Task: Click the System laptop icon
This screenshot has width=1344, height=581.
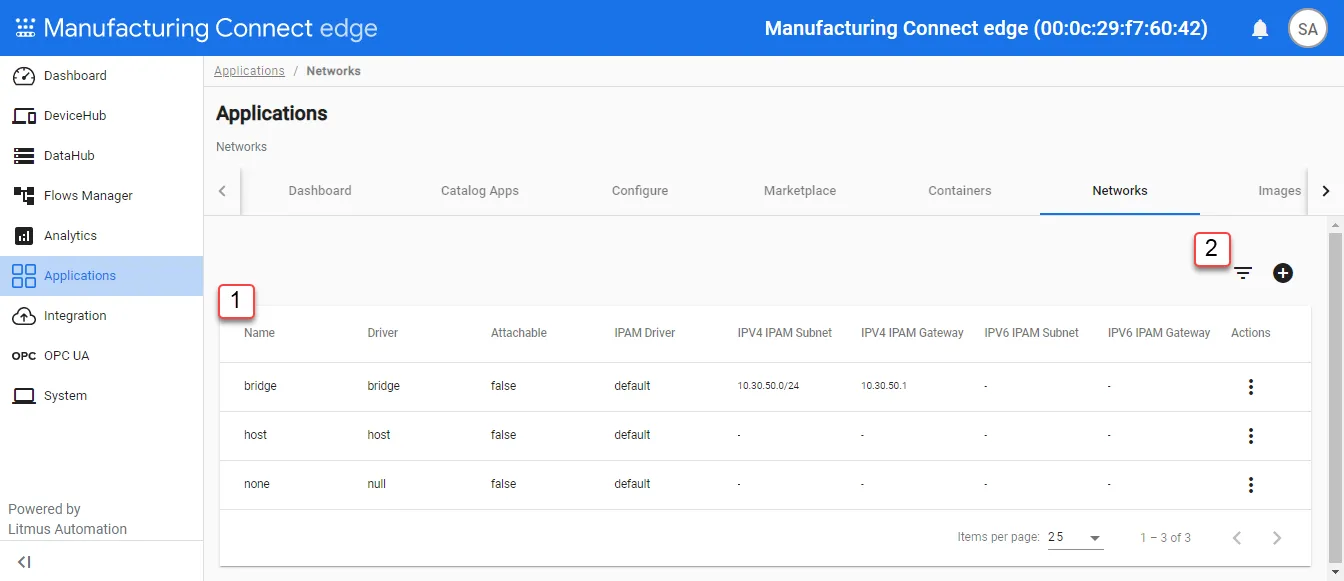Action: click(x=24, y=396)
